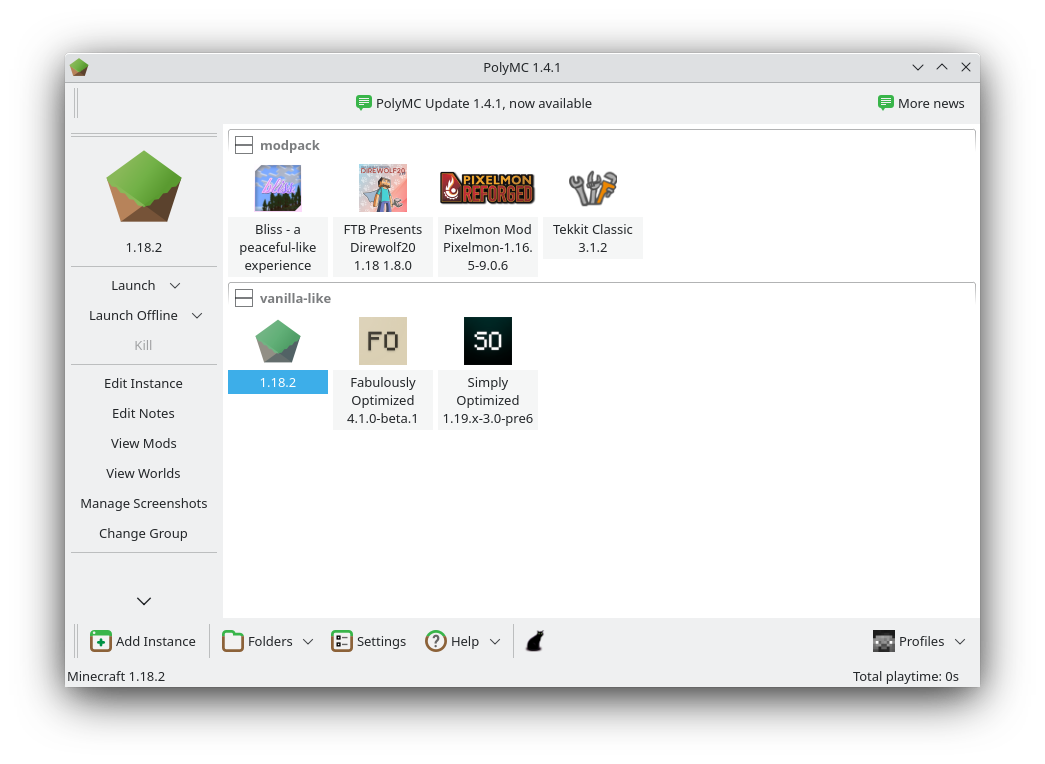Select the Fabulously Optimized instance icon
Image resolution: width=1045 pixels, height=764 pixels.
[x=382, y=340]
